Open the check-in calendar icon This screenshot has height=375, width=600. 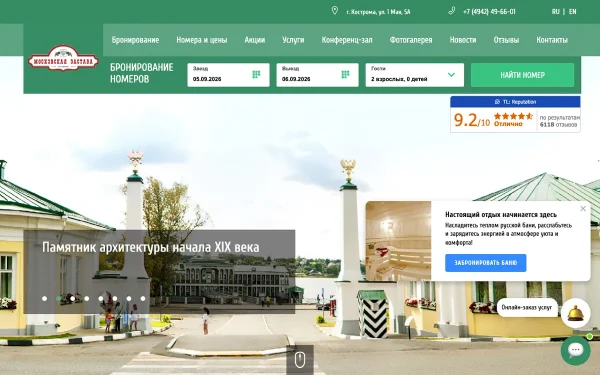click(x=256, y=74)
